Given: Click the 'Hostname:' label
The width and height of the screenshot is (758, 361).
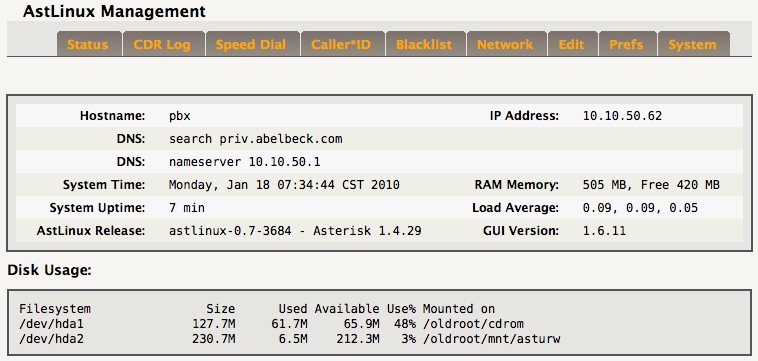Looking at the screenshot, I should coord(113,116).
